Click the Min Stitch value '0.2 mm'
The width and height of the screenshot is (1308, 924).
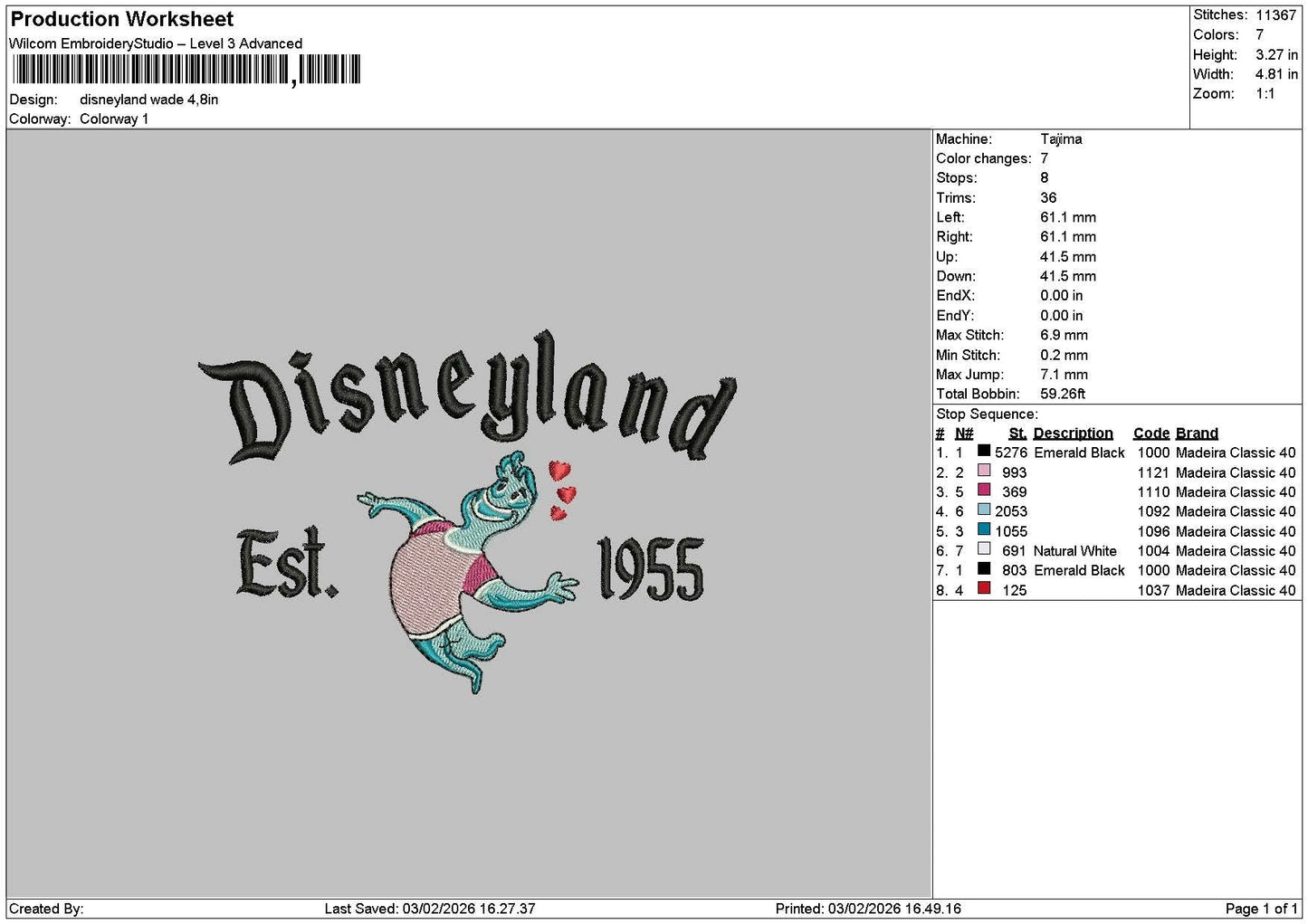click(1065, 356)
